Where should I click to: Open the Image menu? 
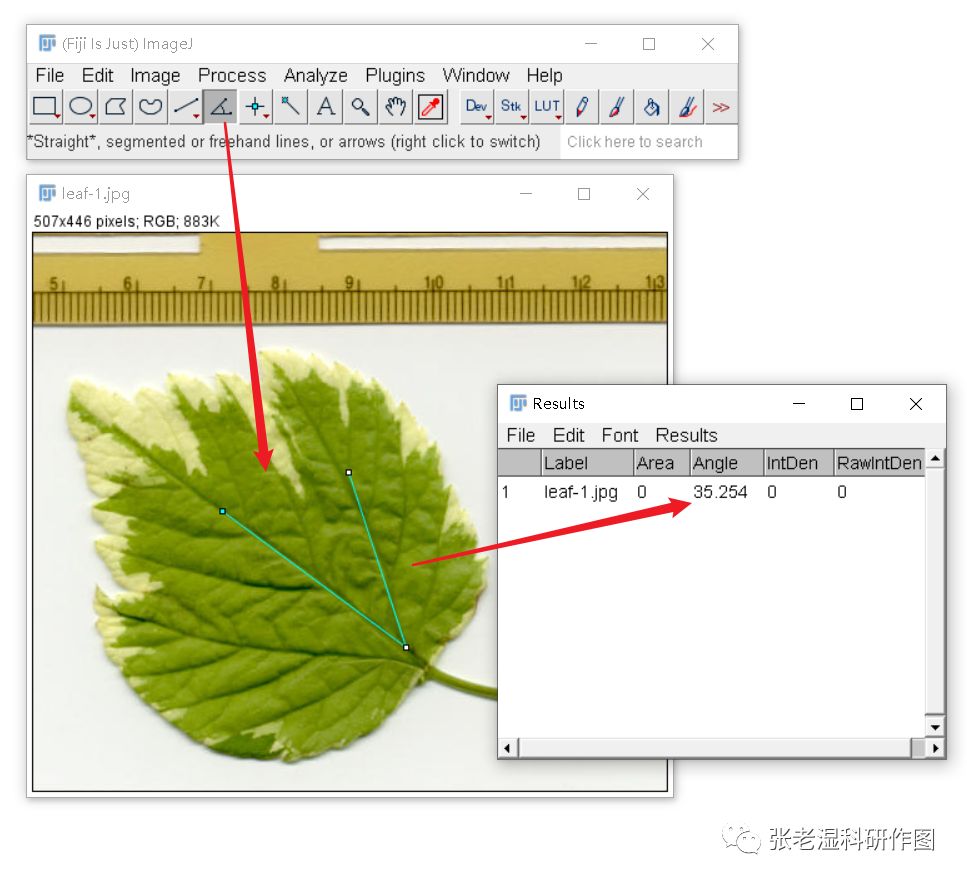point(155,75)
